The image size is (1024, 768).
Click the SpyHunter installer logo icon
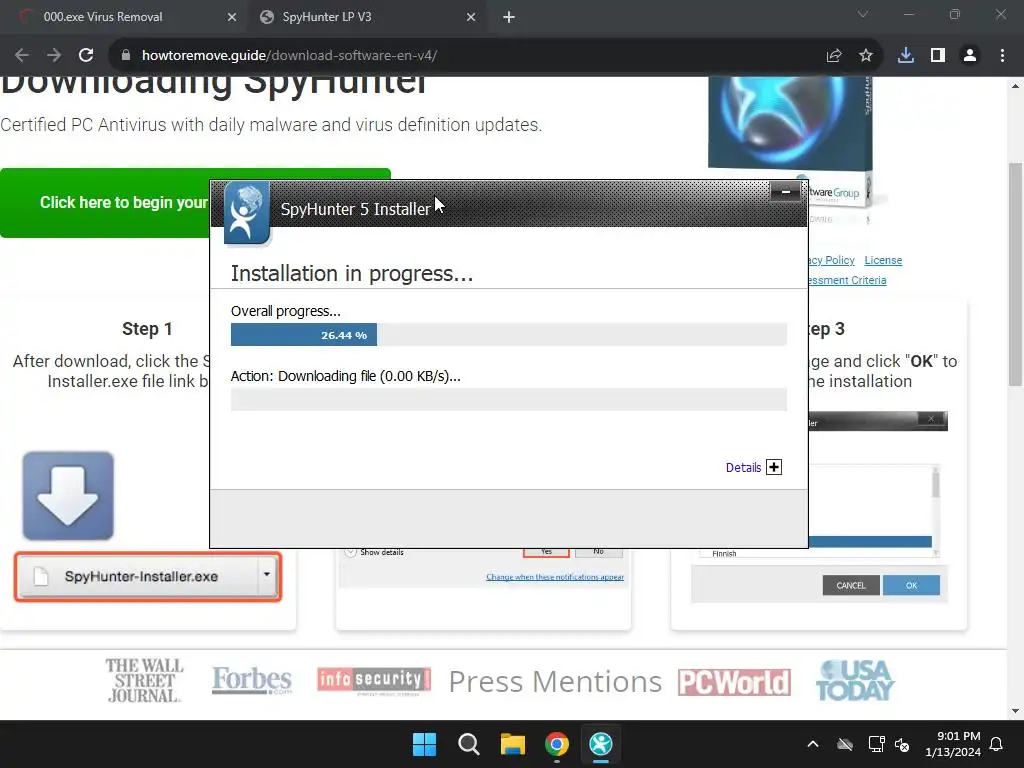tap(247, 213)
